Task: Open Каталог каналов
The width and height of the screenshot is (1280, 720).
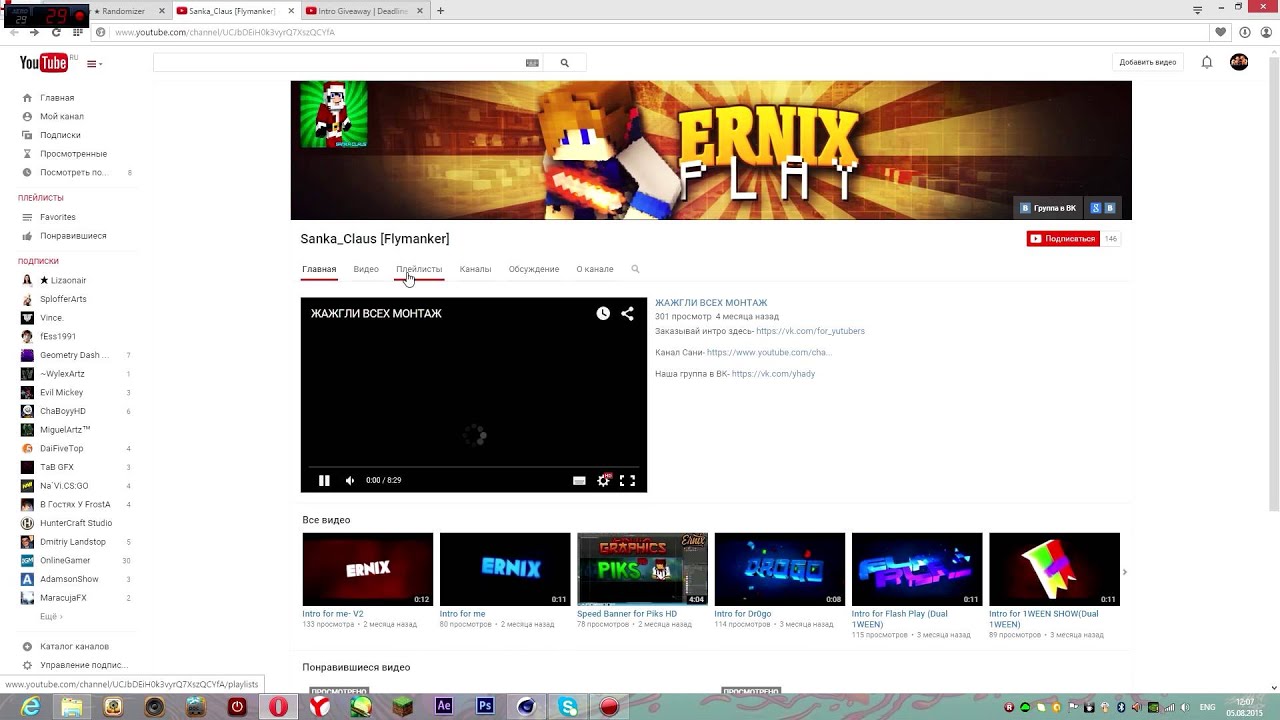Action: click(74, 647)
